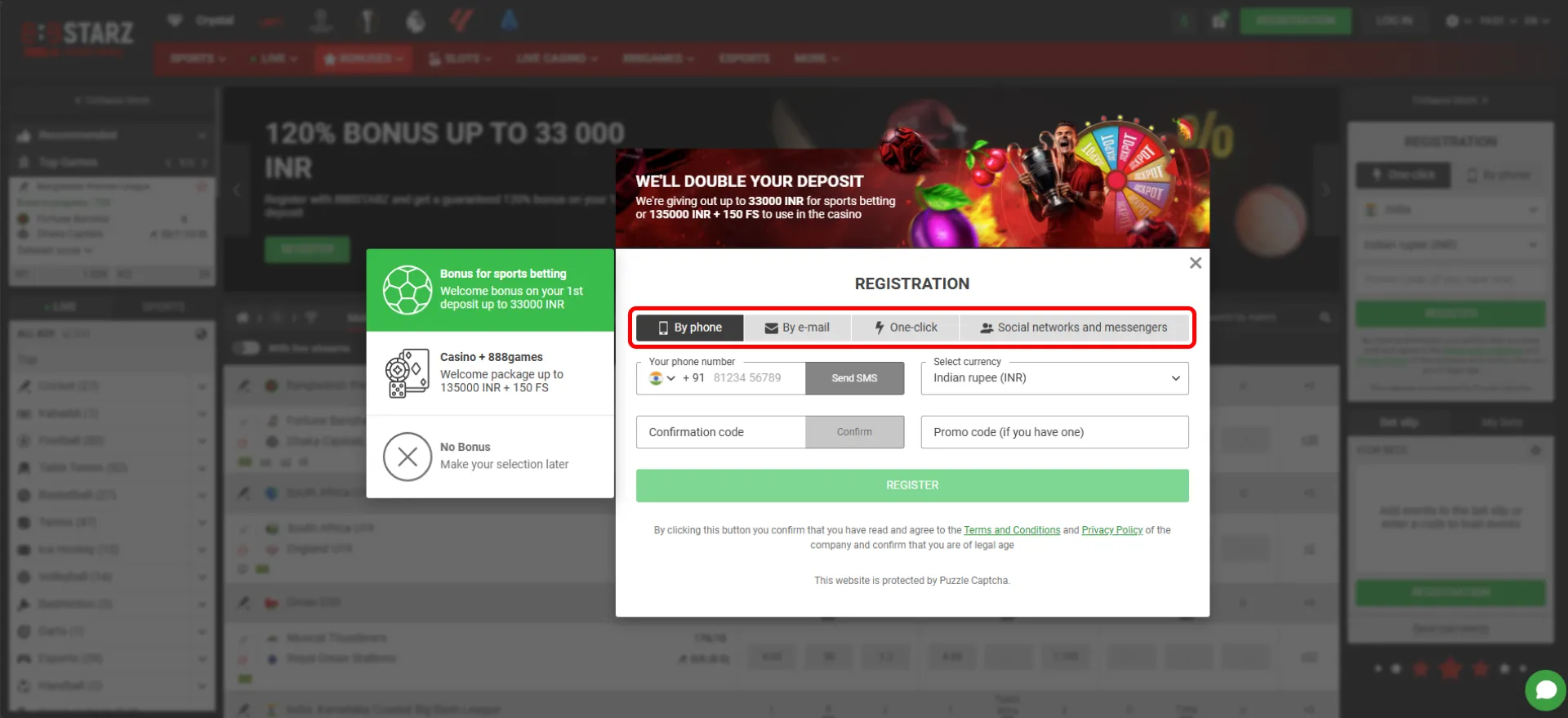The image size is (1568, 718).
Task: Switch to the LIVE tab in left sidebar
Action: pyautogui.click(x=60, y=308)
